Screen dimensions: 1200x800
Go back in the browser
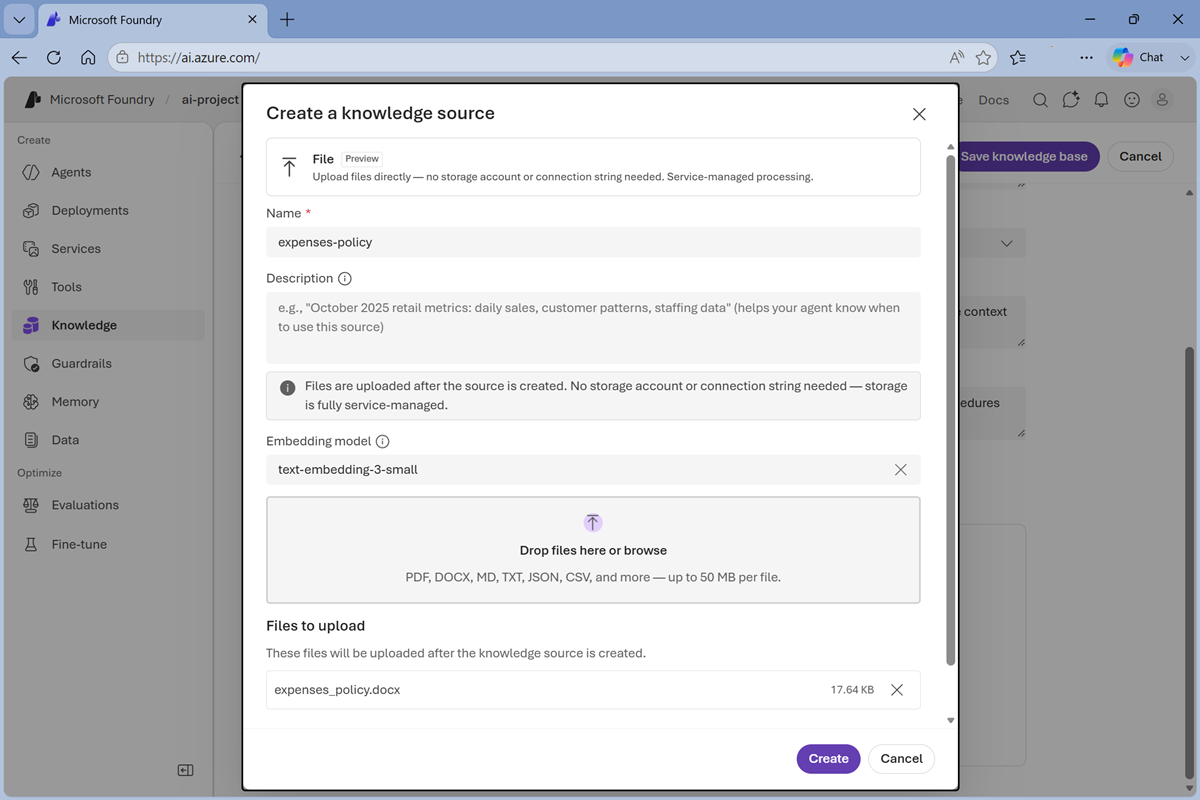click(x=19, y=58)
